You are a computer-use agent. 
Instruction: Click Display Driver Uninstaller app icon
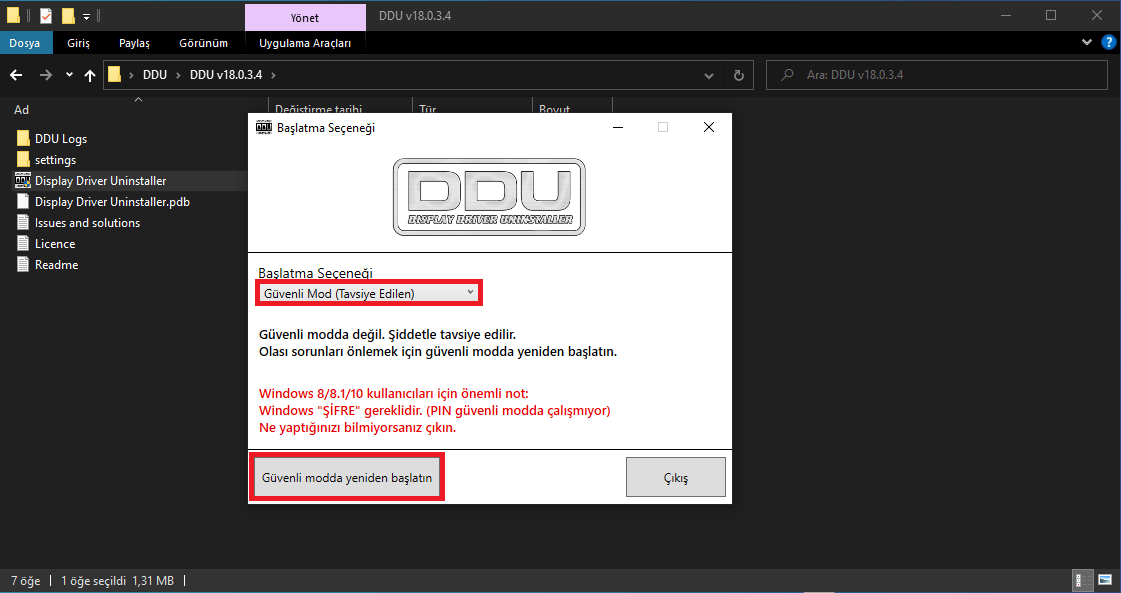point(23,180)
